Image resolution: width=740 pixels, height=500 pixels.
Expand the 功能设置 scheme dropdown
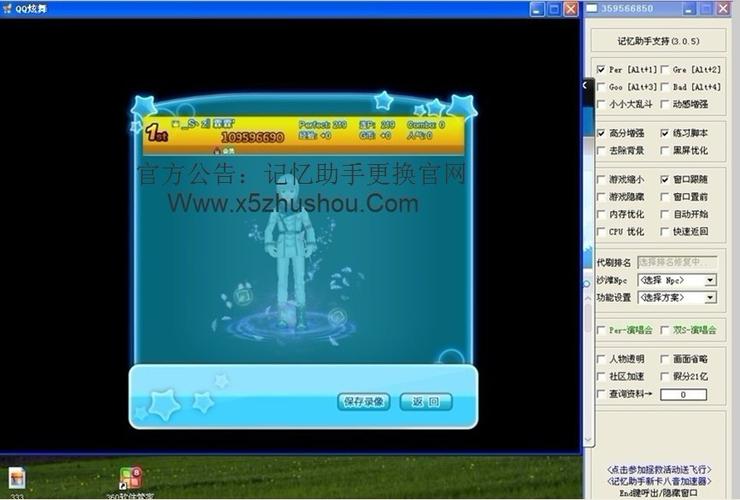coord(676,297)
